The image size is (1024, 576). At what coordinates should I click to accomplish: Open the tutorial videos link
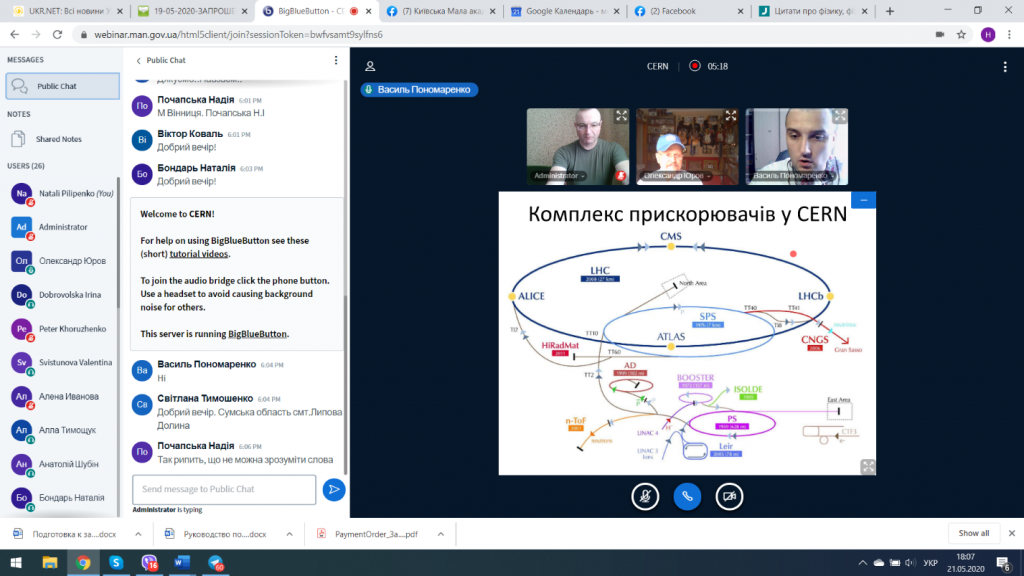point(199,254)
